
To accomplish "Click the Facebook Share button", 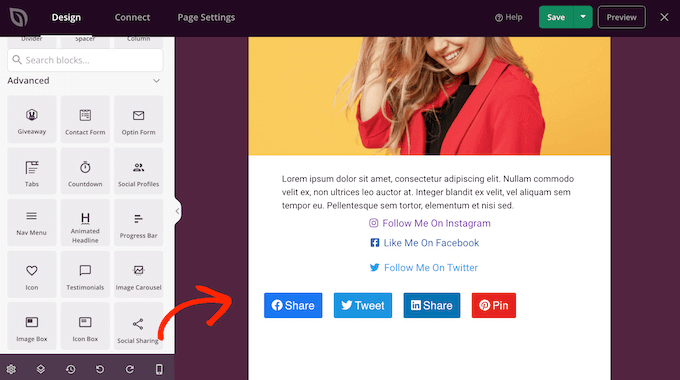I will point(293,305).
